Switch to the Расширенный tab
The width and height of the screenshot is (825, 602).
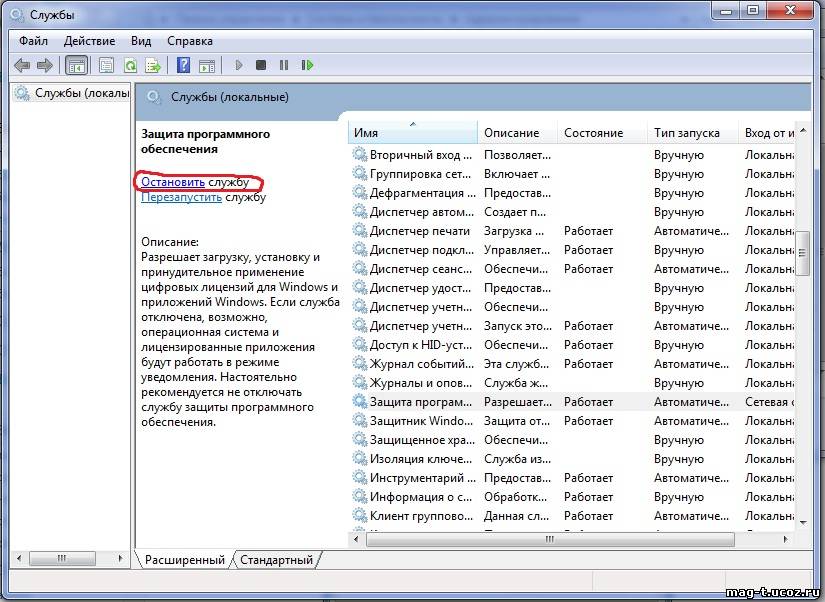pyautogui.click(x=185, y=560)
